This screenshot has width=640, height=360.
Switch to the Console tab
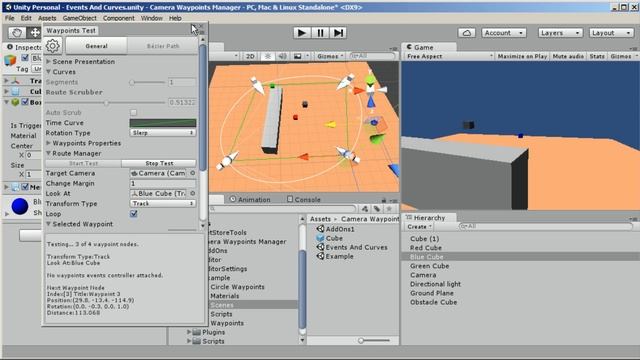(304, 200)
